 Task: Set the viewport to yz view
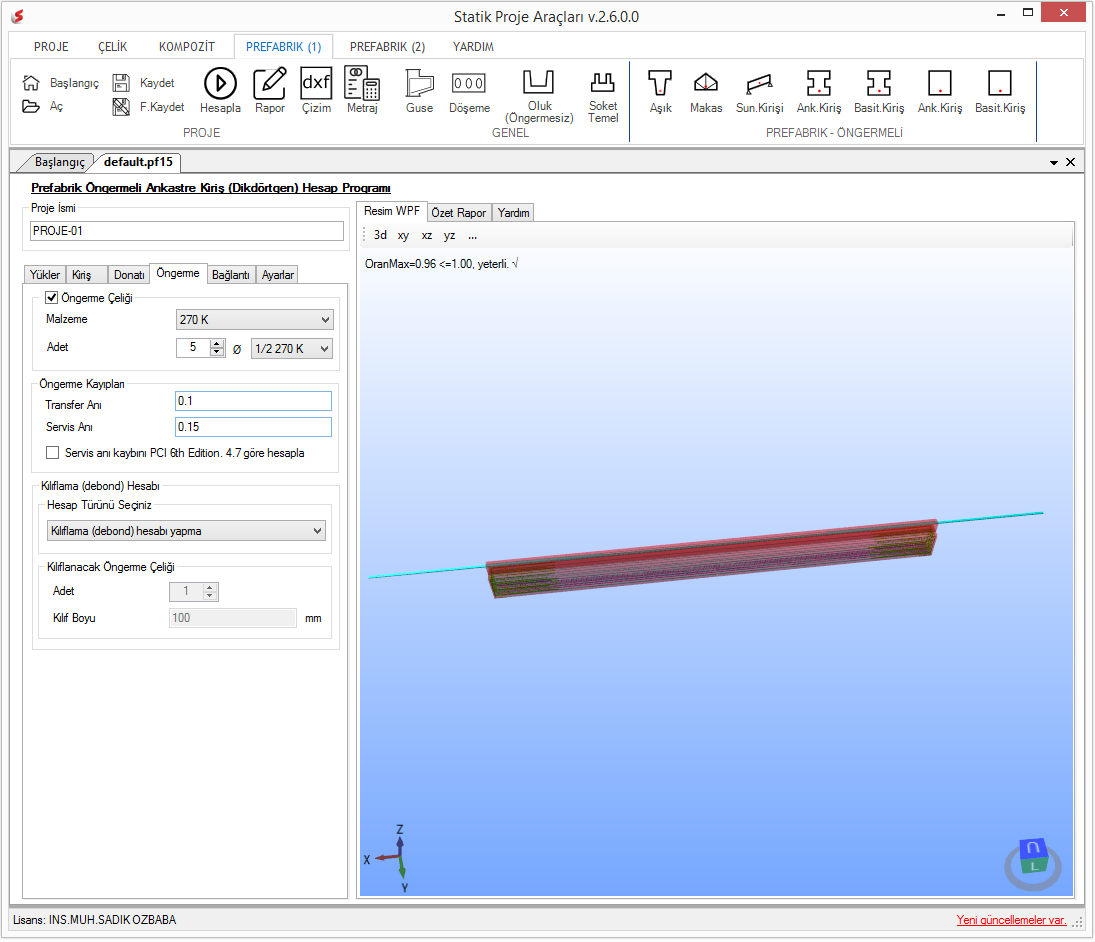(449, 235)
